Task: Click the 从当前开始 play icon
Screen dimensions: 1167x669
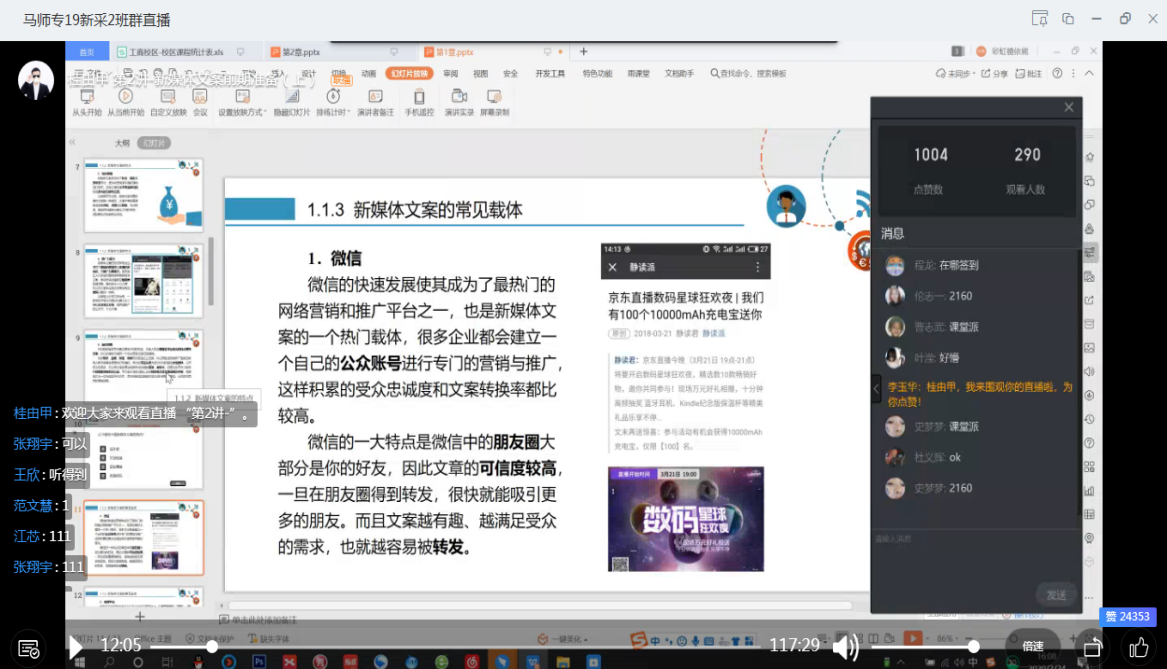Action: pos(125,97)
